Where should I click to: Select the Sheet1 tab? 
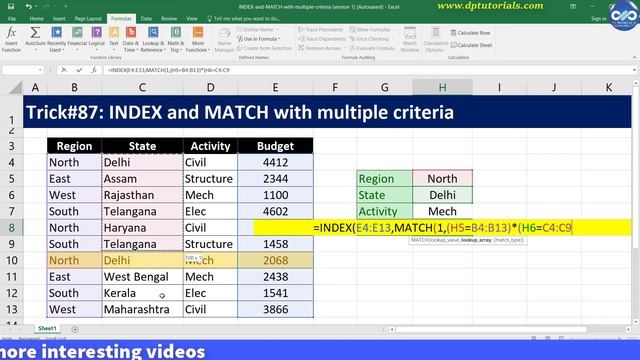[x=47, y=329]
